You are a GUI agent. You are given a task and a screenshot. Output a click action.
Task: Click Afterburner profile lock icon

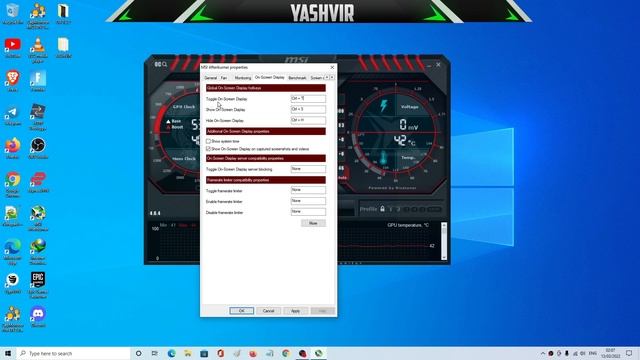[x=382, y=209]
